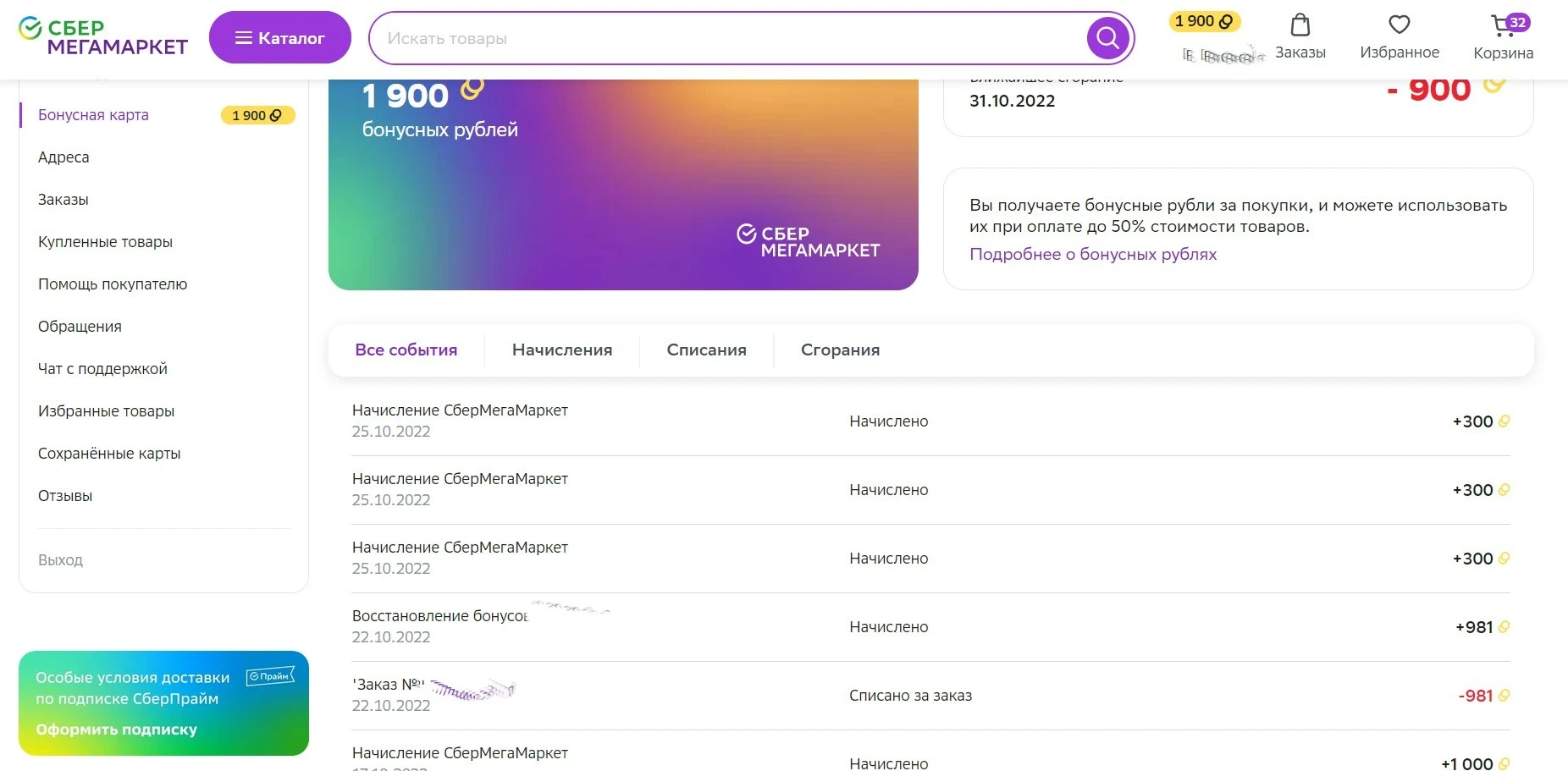Click the bonus coin icon beside -981
The height and width of the screenshot is (771, 1568).
(x=1504, y=696)
